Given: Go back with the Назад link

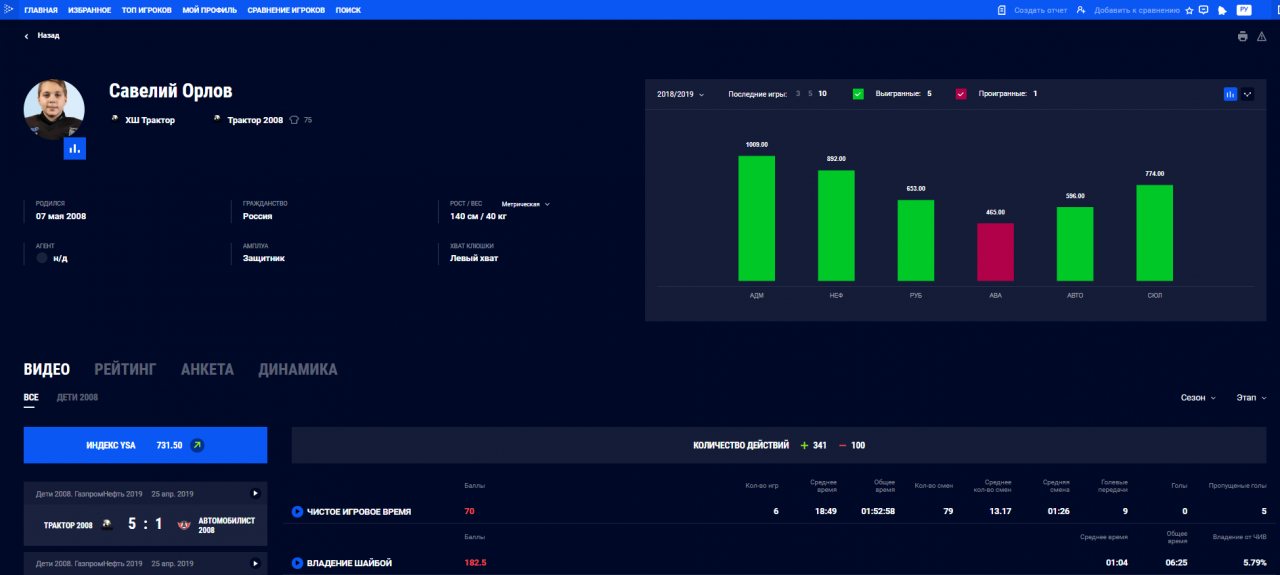Looking at the screenshot, I should (x=42, y=35).
